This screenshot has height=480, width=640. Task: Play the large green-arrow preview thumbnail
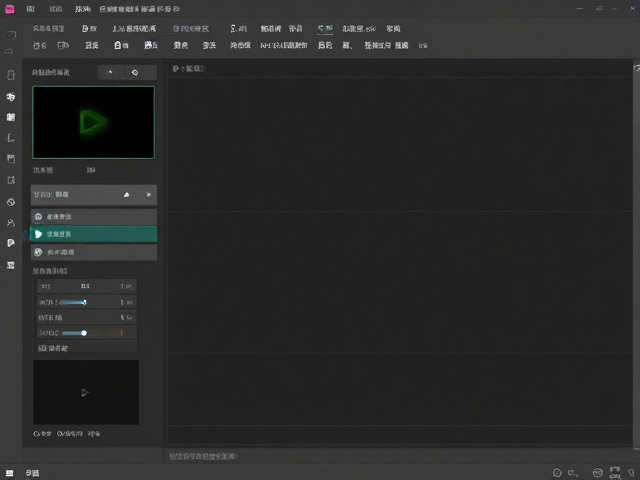click(x=93, y=122)
